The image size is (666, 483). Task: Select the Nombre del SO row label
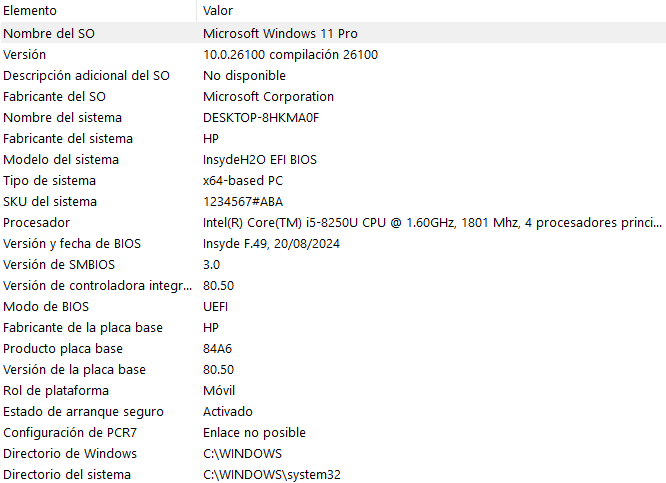coord(49,34)
